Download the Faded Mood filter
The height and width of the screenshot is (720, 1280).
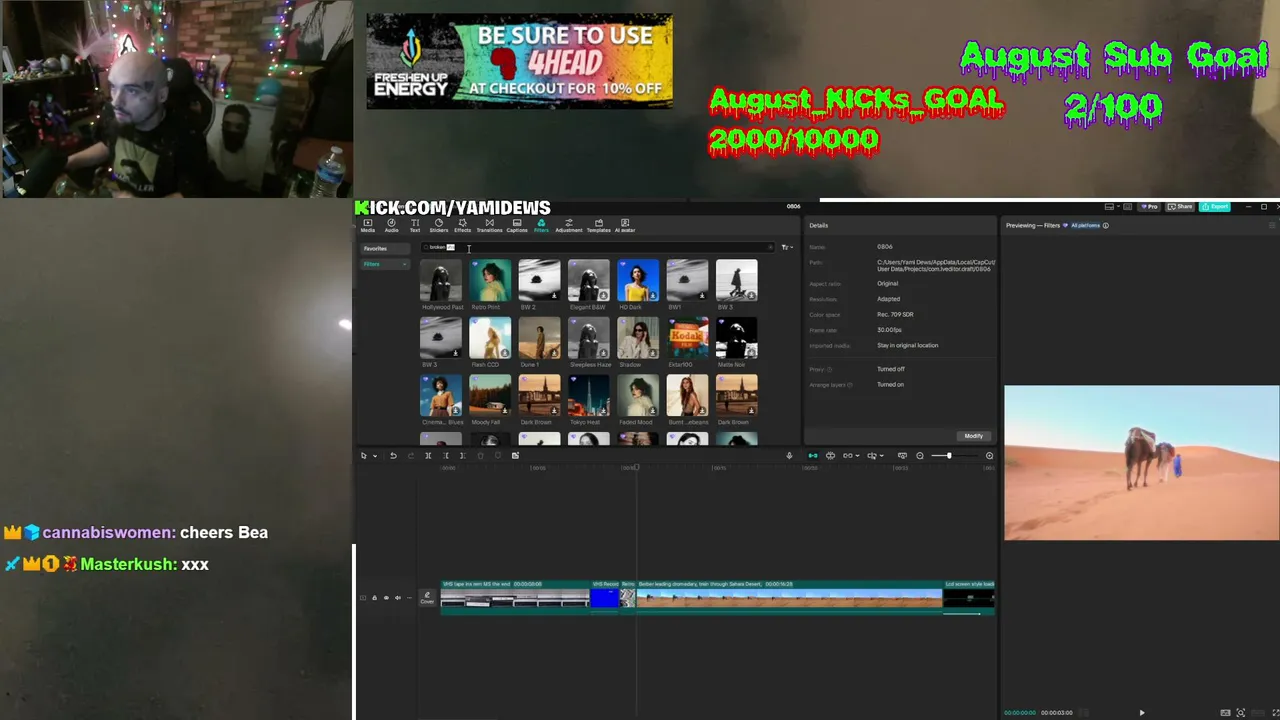pyautogui.click(x=653, y=410)
